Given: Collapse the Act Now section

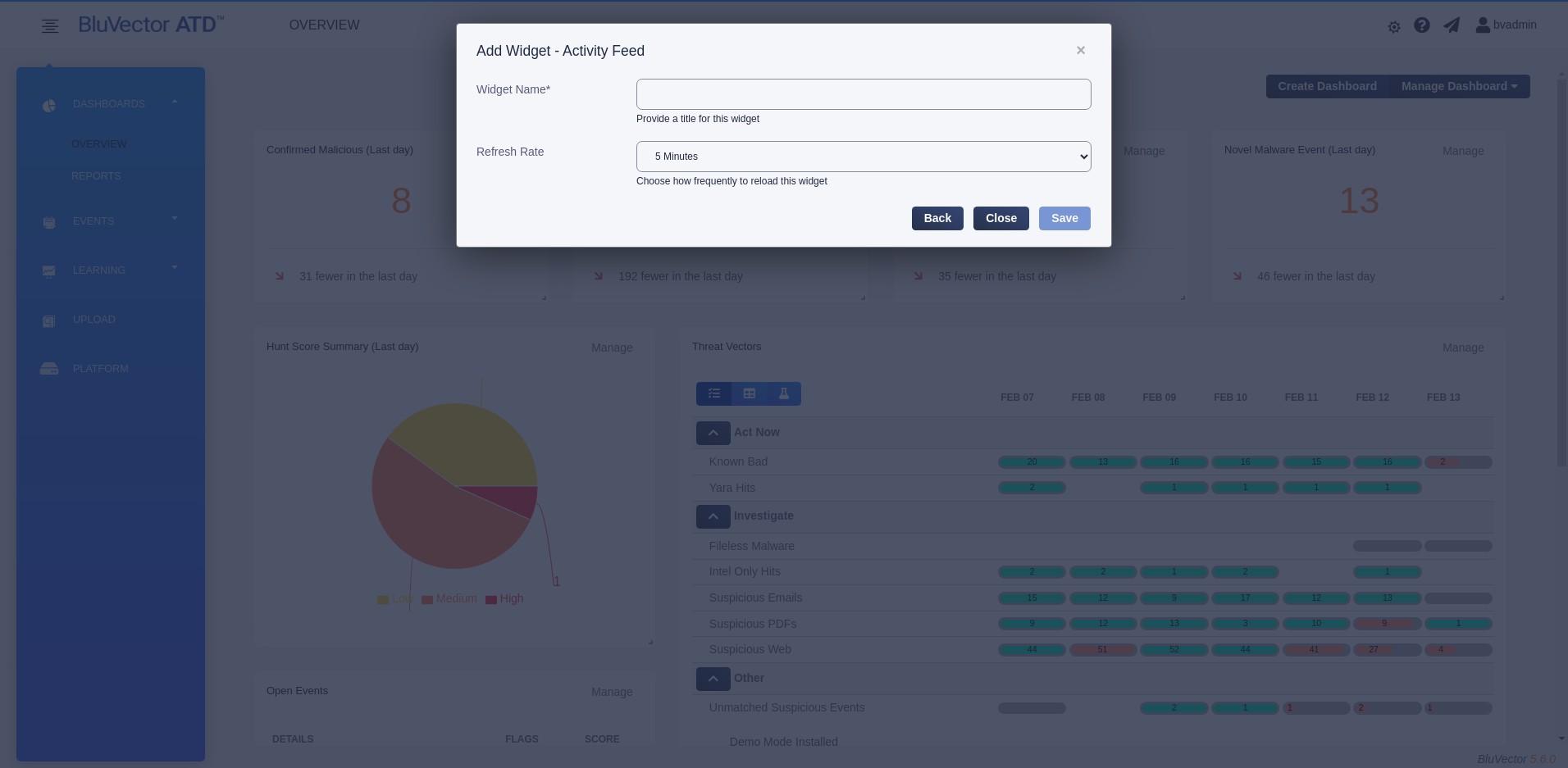Looking at the screenshot, I should [713, 433].
